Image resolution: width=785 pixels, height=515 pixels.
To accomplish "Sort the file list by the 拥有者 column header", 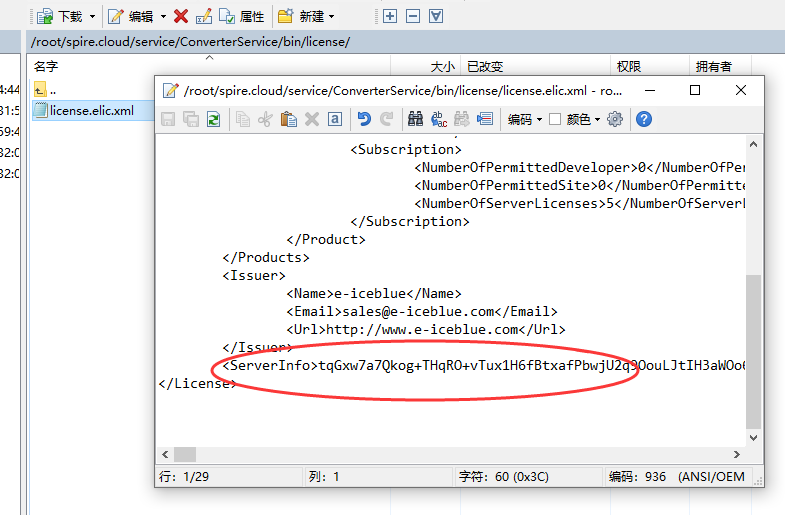I will (720, 66).
